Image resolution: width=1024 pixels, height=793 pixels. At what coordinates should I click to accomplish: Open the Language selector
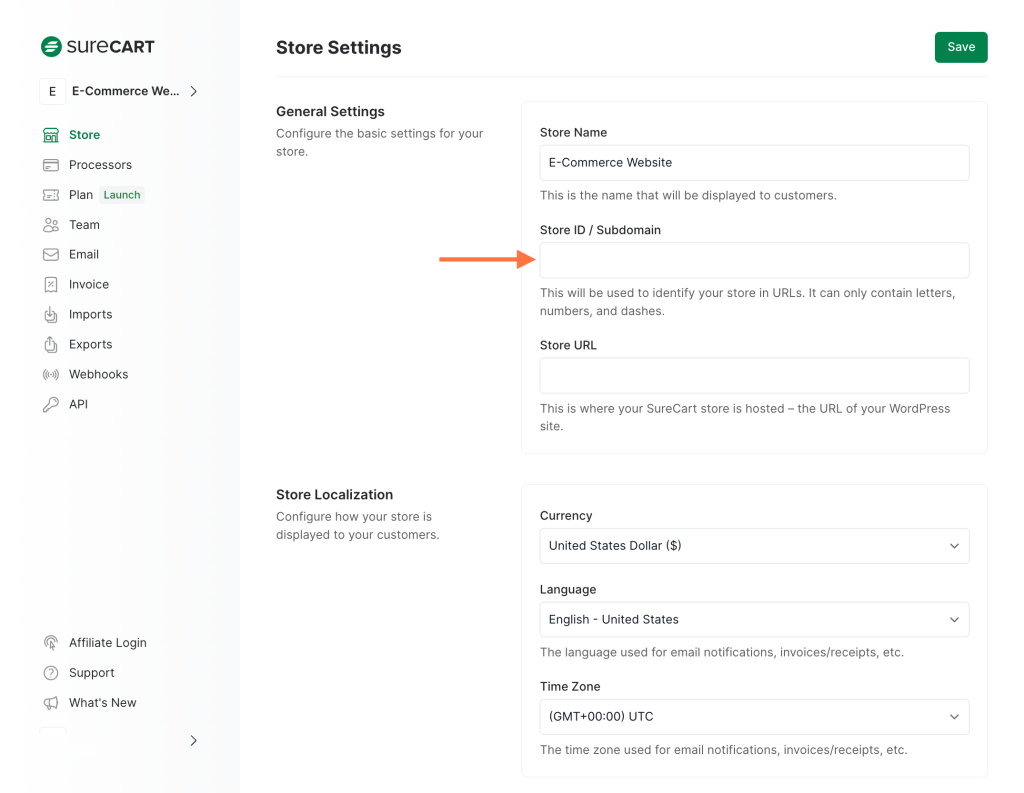point(754,619)
